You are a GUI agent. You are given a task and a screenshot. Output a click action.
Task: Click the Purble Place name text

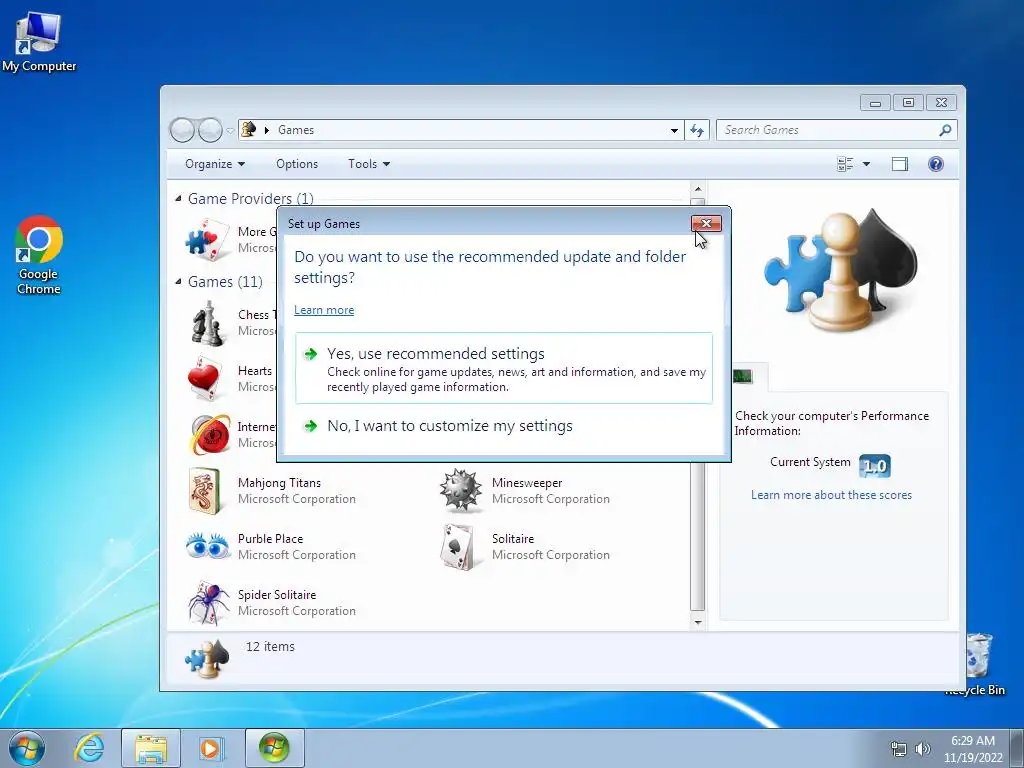[270, 539]
